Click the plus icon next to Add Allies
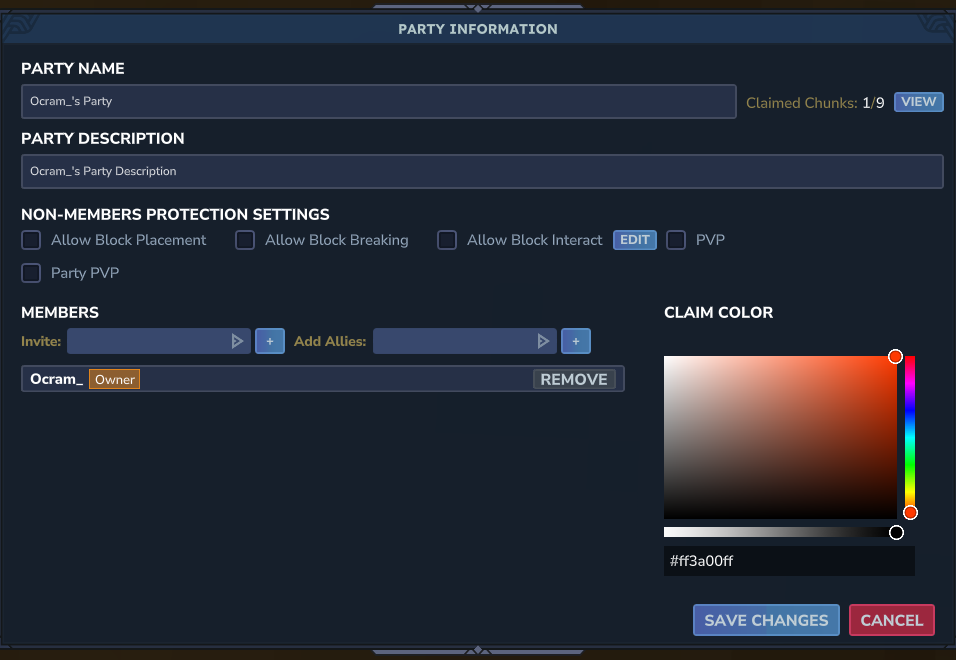Viewport: 956px width, 660px height. coord(576,341)
